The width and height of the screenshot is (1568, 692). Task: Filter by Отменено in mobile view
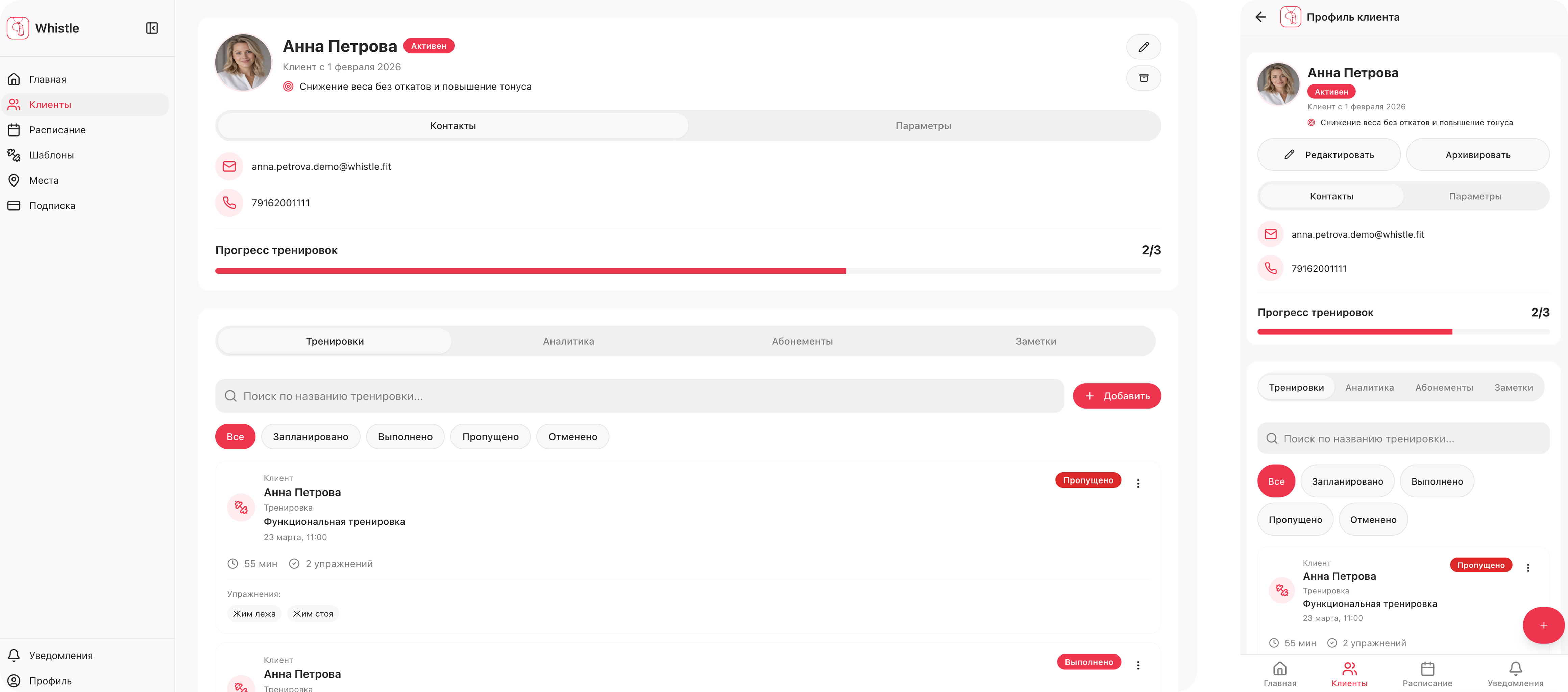(x=1373, y=520)
